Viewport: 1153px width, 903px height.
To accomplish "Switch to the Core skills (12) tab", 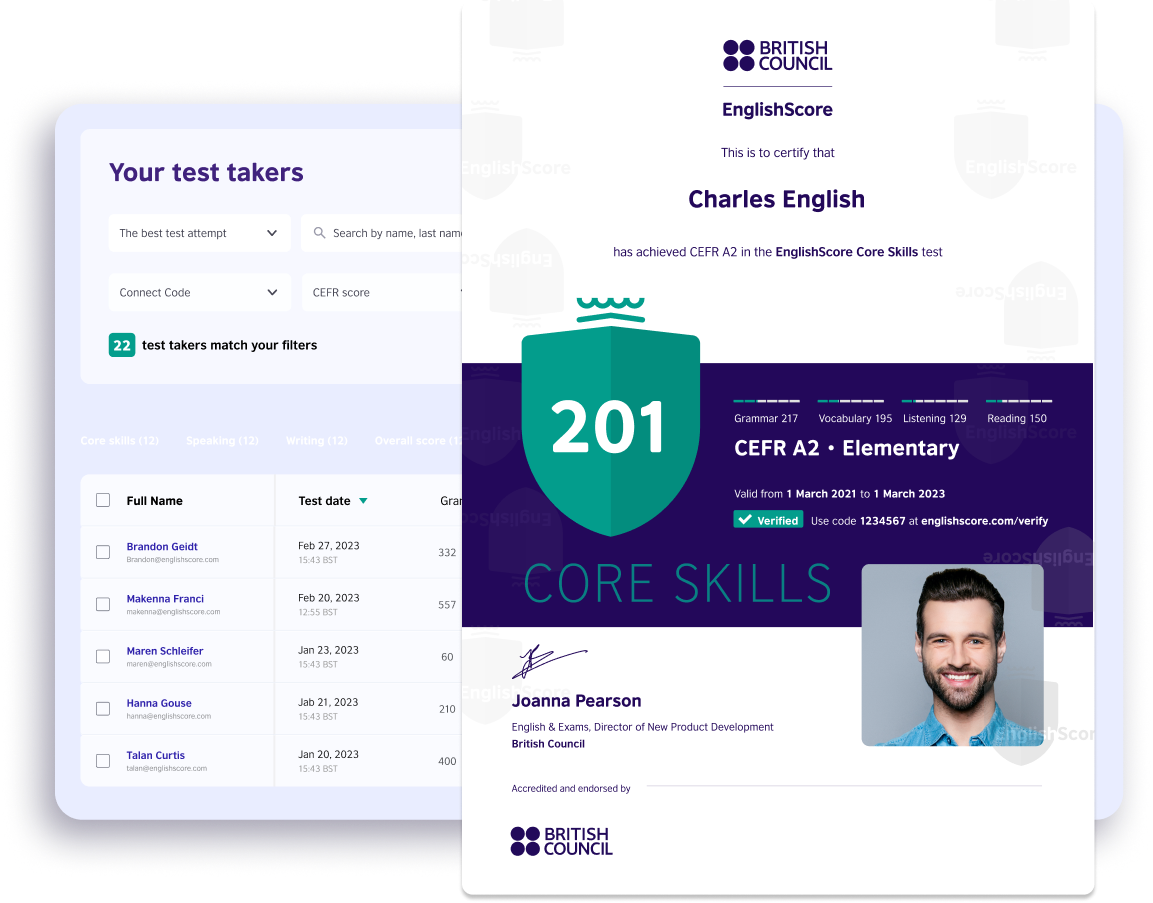I will (120, 440).
